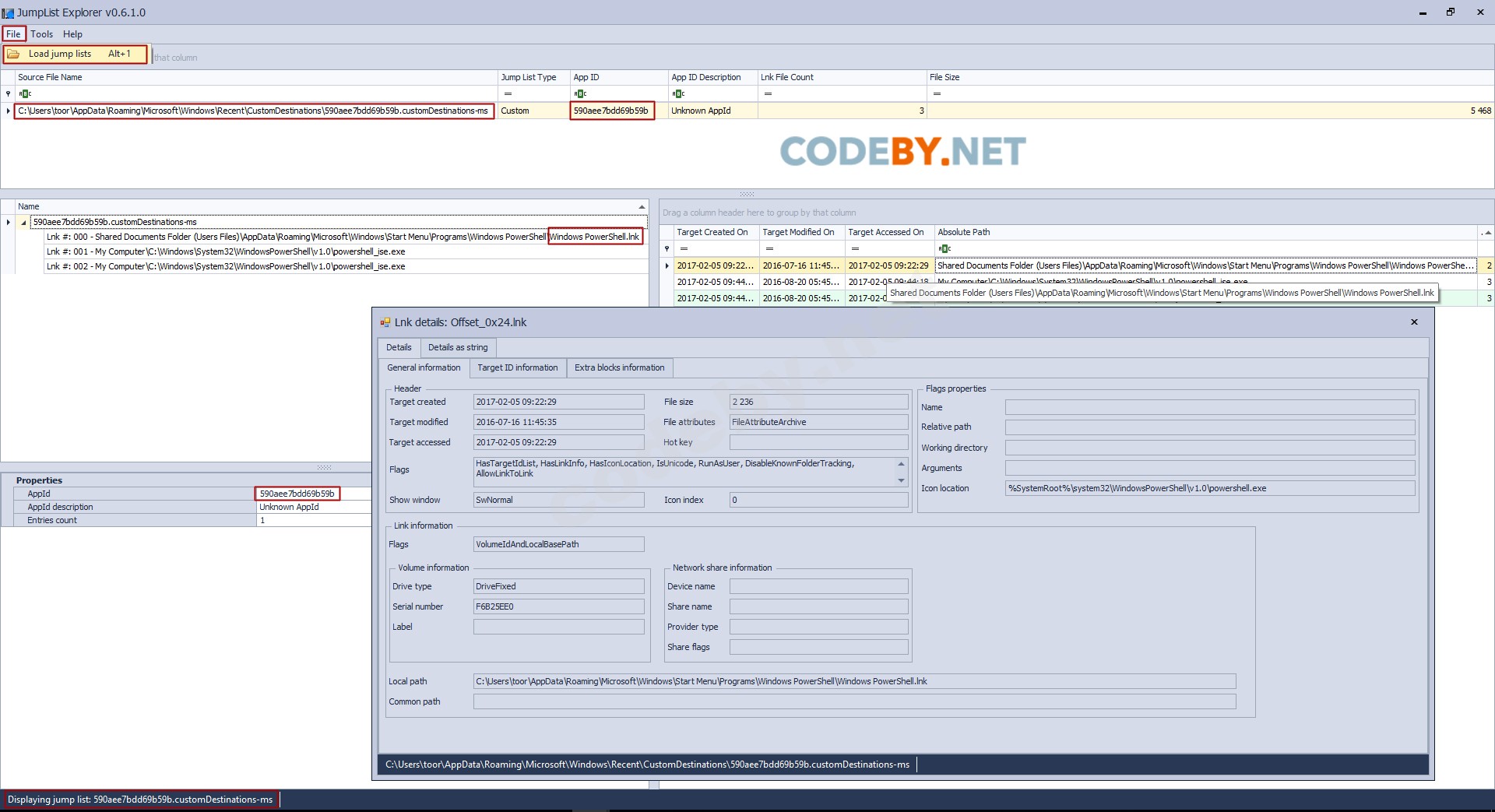Click the Absolute Path column header
The height and width of the screenshot is (812, 1495).
click(x=963, y=232)
